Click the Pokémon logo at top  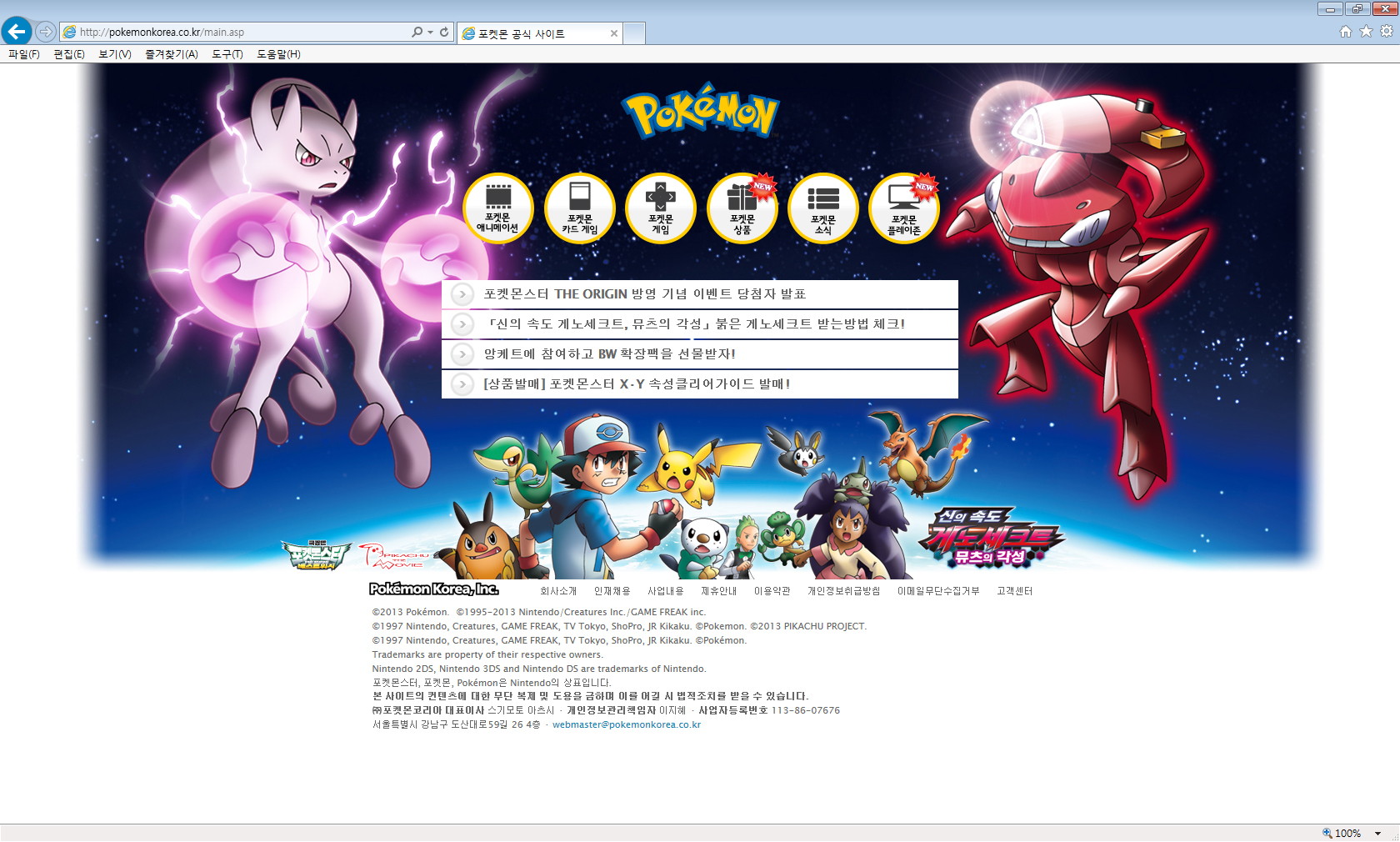[700, 110]
